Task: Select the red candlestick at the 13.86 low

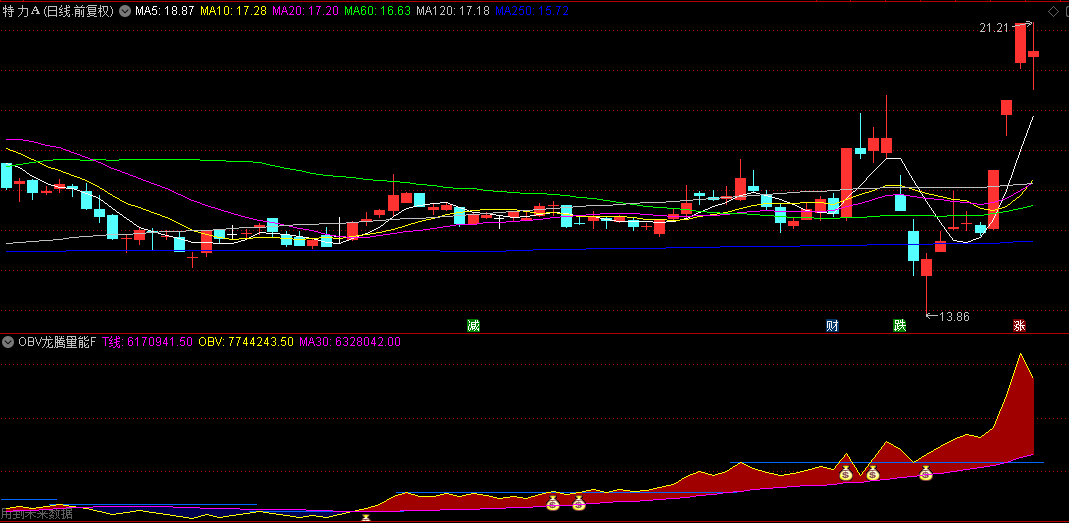Action: [x=927, y=267]
